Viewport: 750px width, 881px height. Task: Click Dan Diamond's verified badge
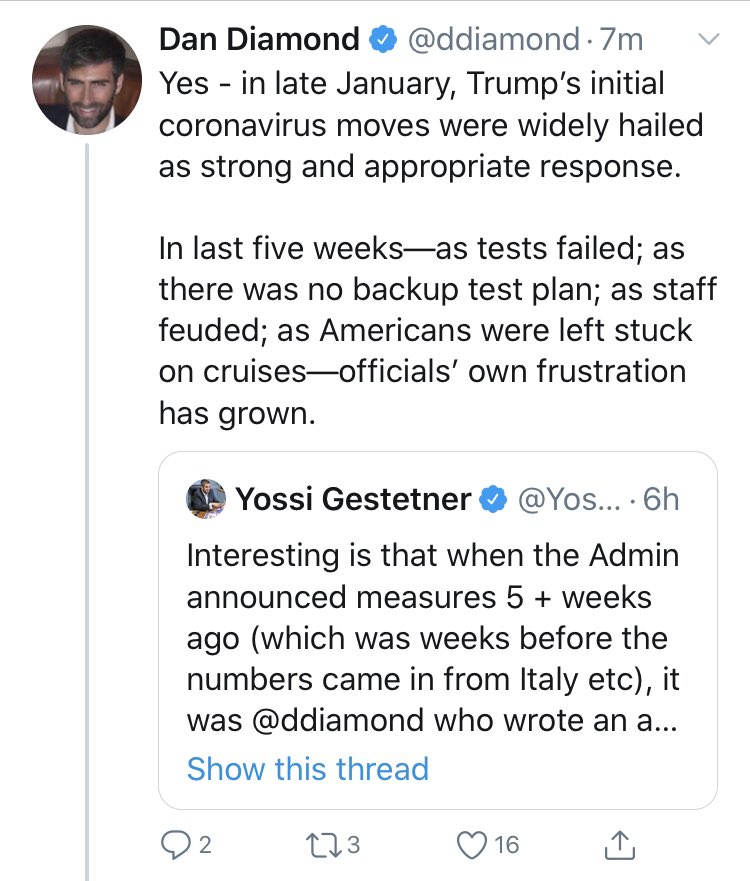[x=383, y=39]
